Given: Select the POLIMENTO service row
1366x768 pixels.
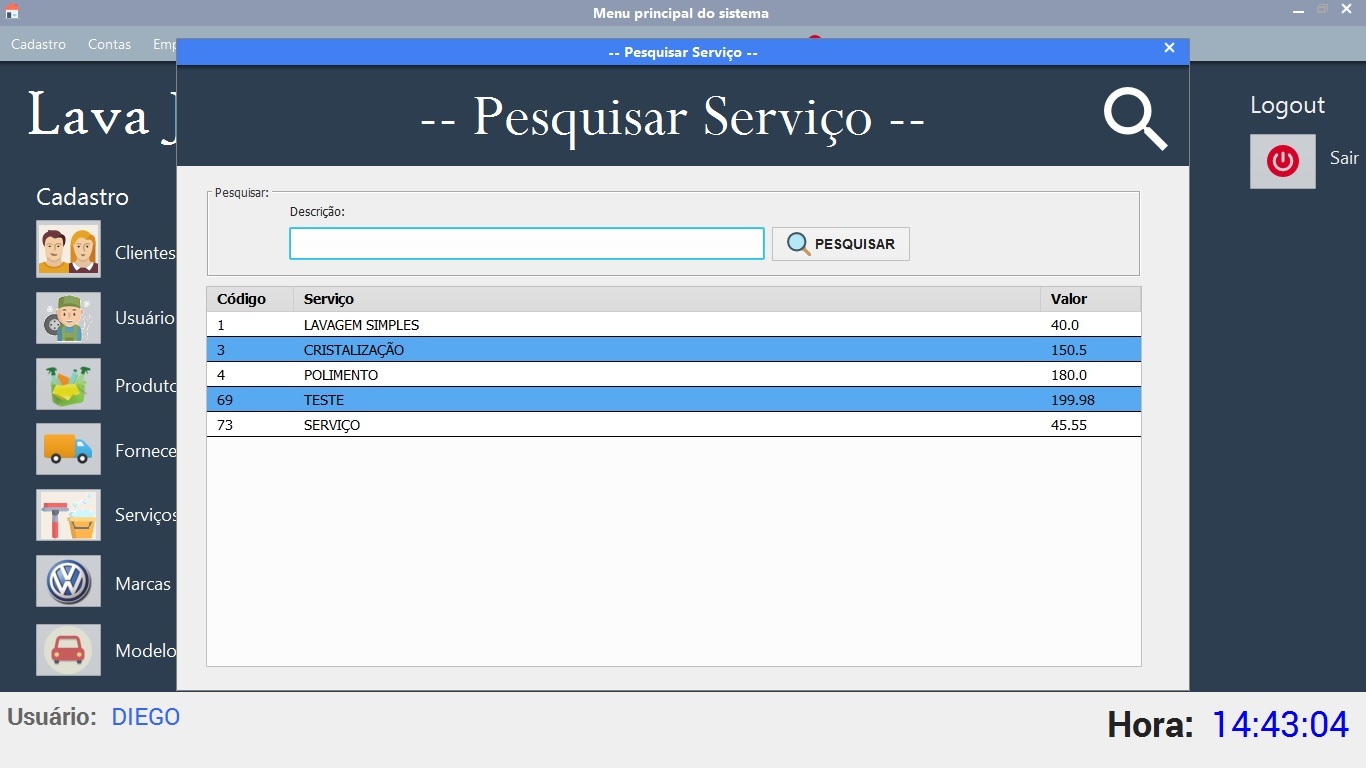Looking at the screenshot, I should click(x=674, y=375).
